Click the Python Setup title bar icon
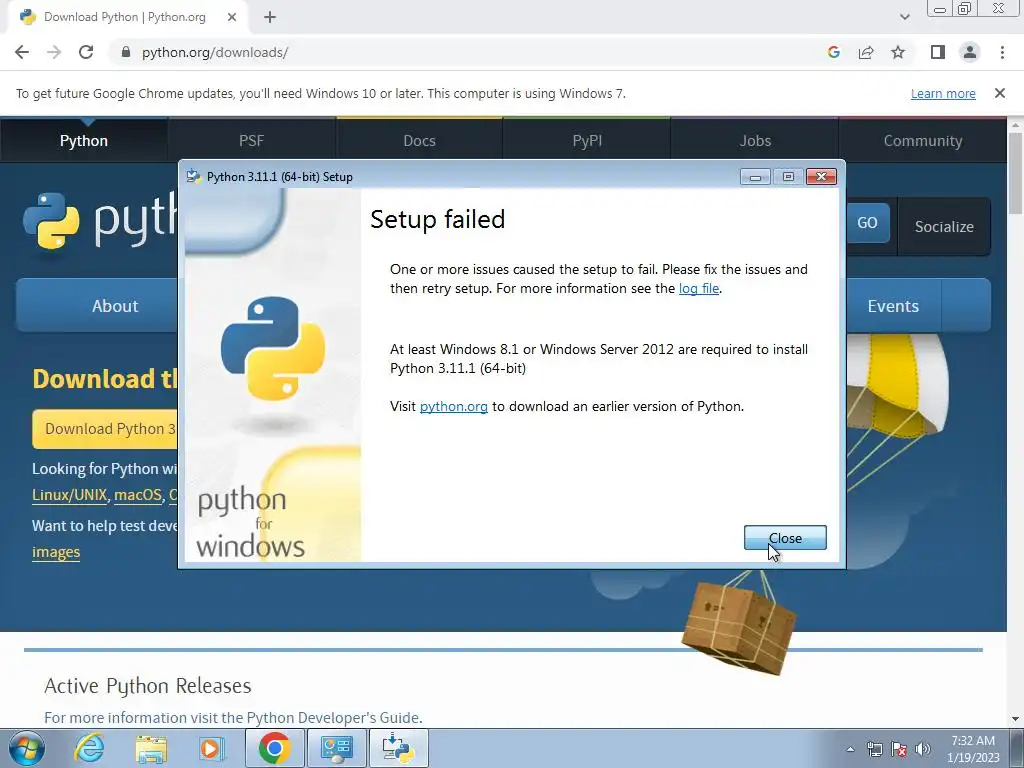This screenshot has height=768, width=1024. [193, 176]
